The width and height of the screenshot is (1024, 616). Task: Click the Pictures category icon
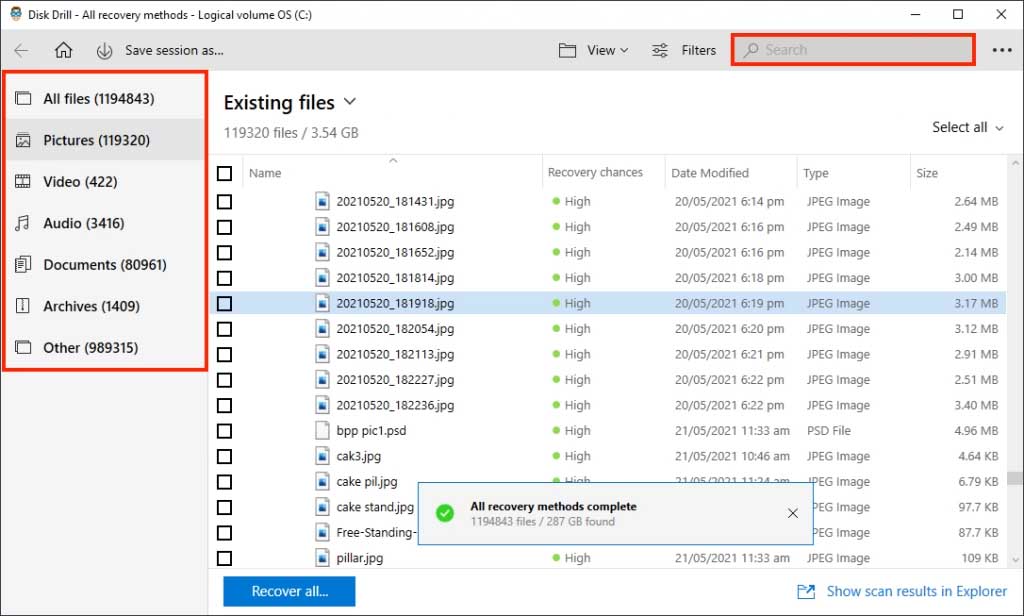point(23,140)
